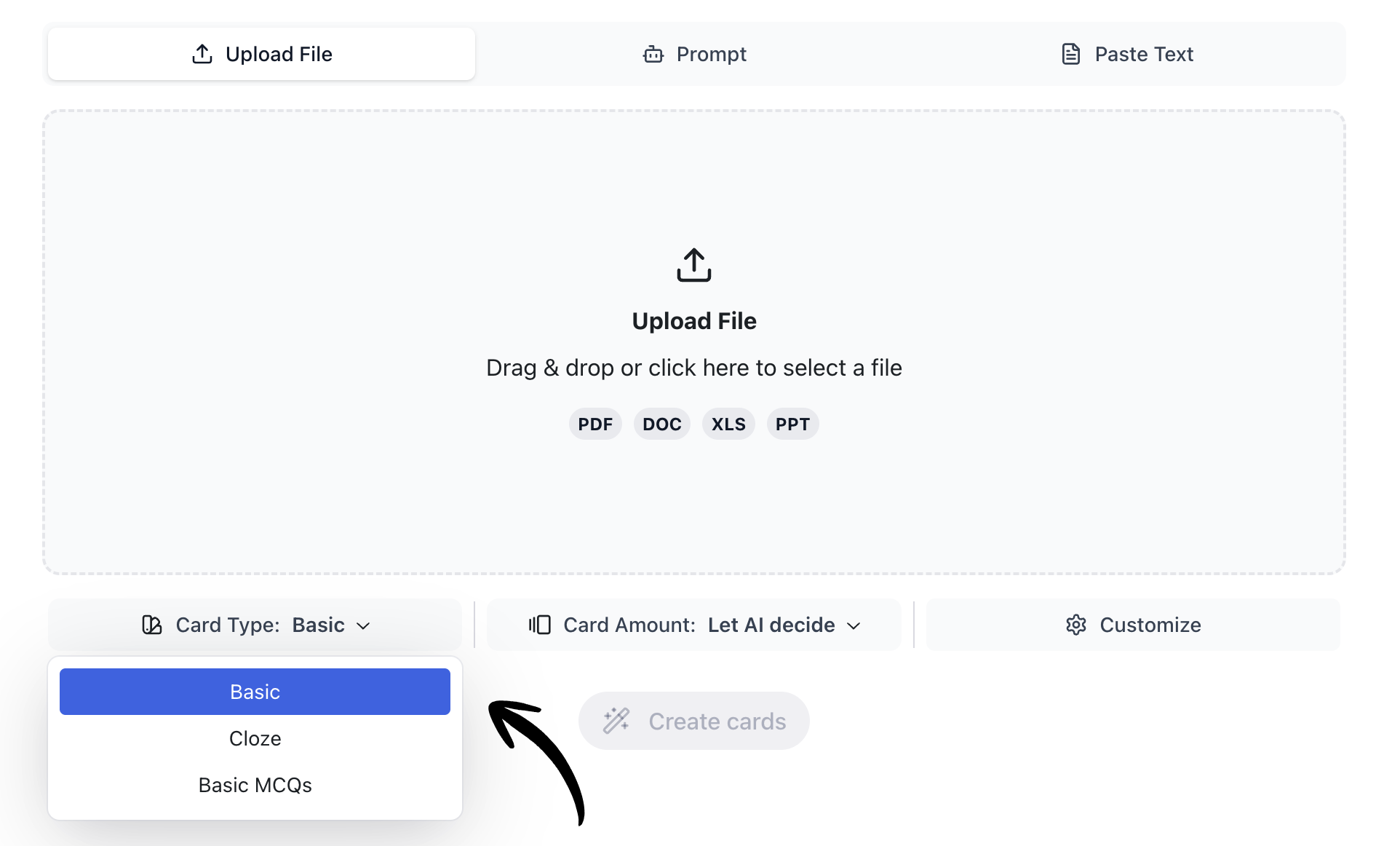Click the magic wand icon on Create cards

[x=615, y=721]
